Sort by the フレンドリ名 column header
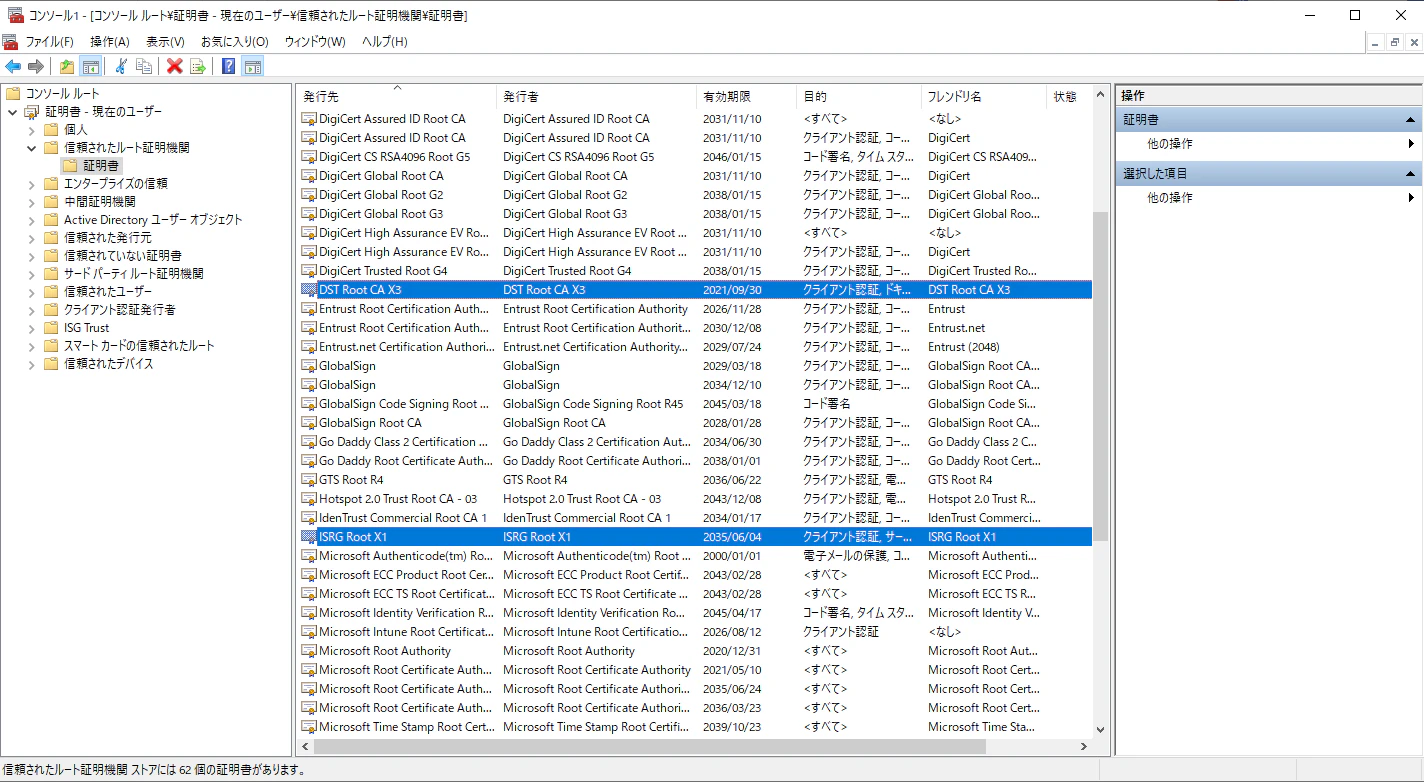The width and height of the screenshot is (1424, 782). [x=983, y=97]
